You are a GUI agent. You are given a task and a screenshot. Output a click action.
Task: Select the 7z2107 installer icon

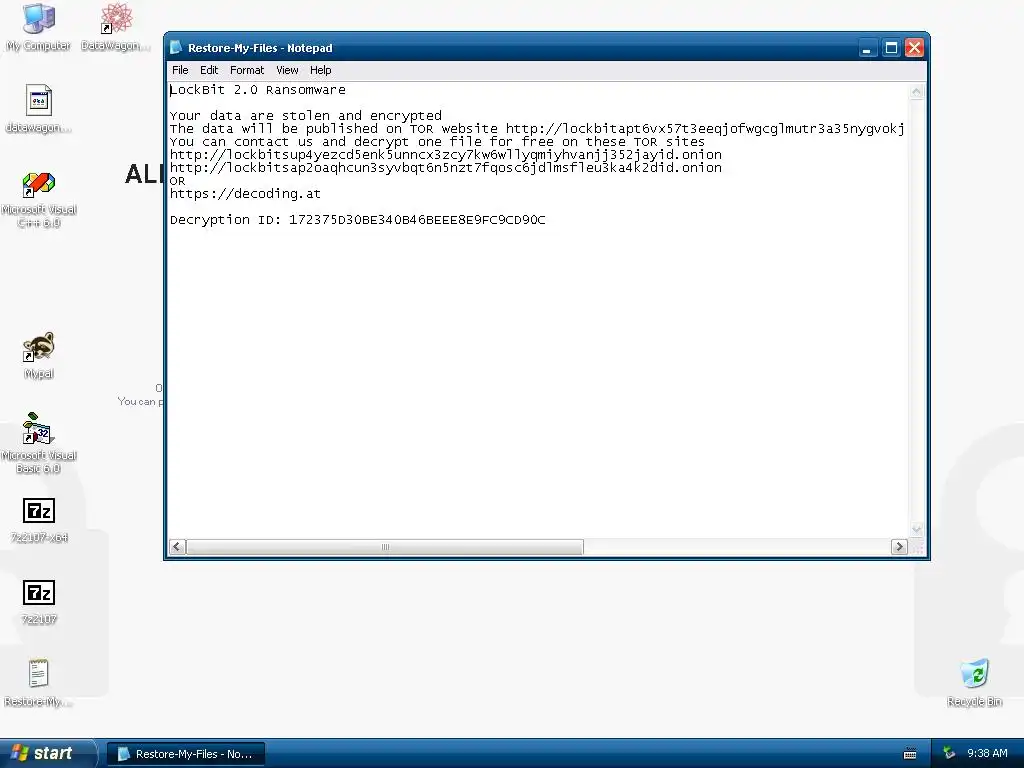coord(39,602)
